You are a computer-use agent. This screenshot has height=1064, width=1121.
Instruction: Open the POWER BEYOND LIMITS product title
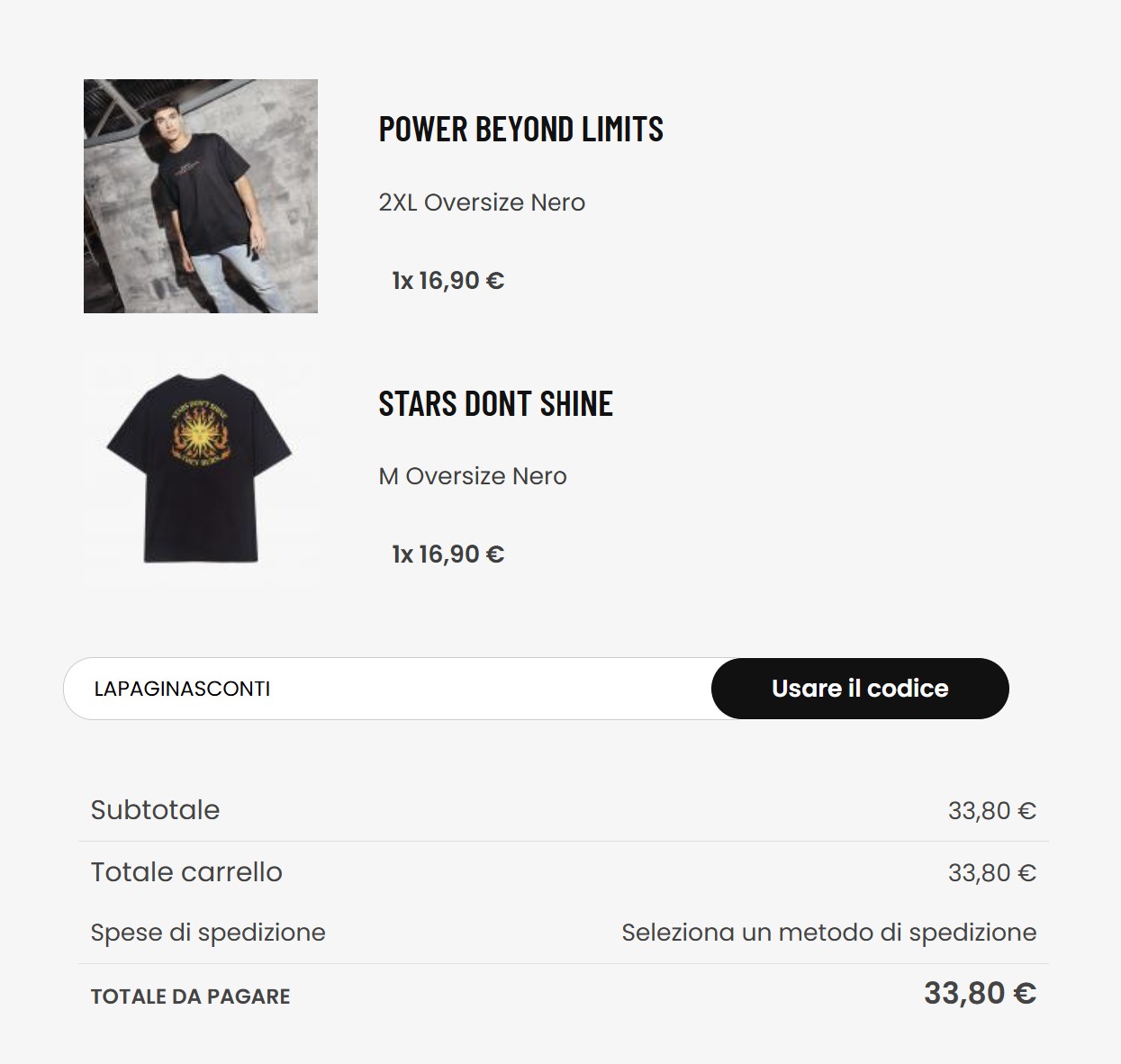[520, 130]
